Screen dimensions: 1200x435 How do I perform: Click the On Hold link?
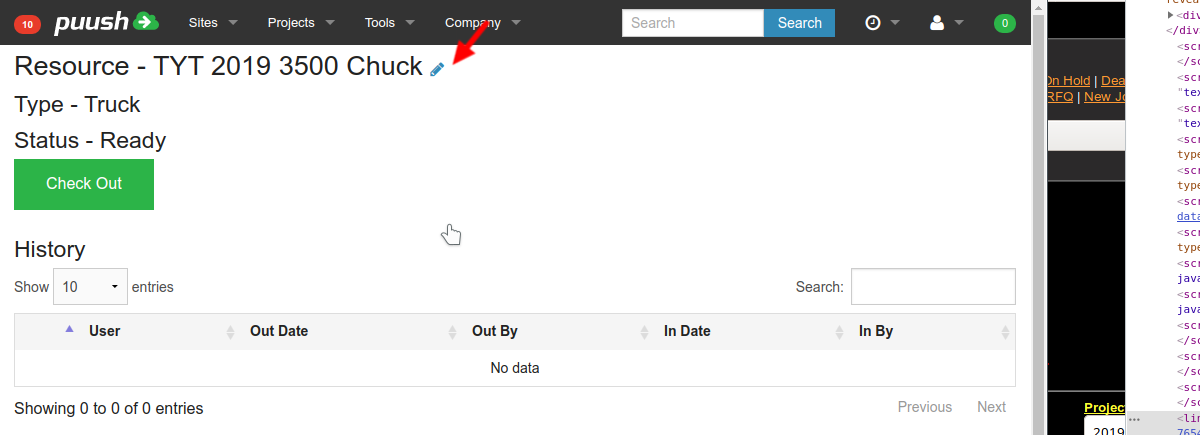(1068, 81)
